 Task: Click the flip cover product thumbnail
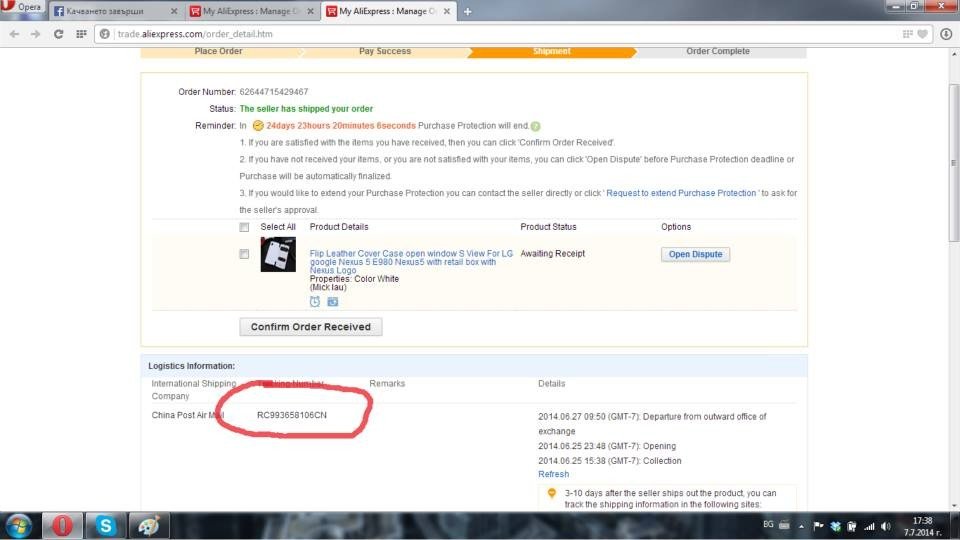click(x=278, y=255)
